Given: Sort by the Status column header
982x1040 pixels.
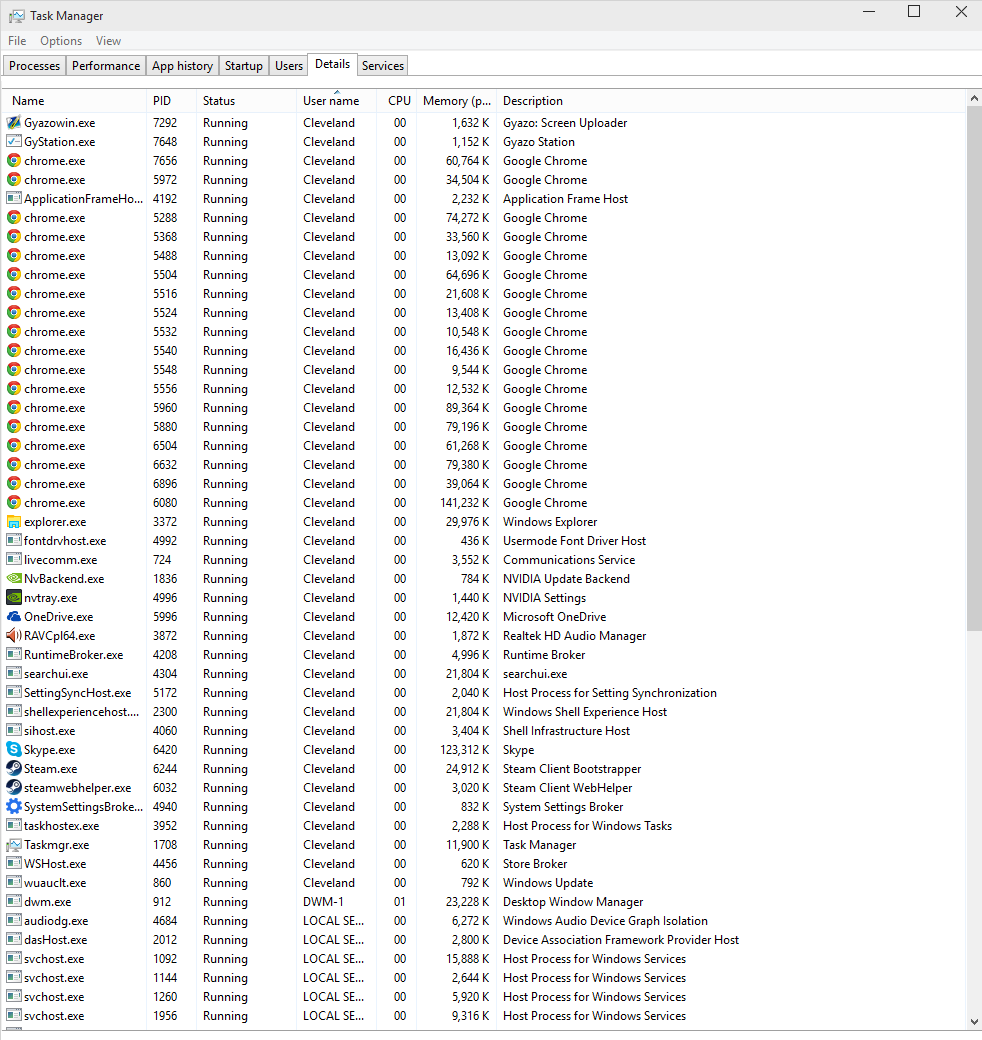Looking at the screenshot, I should [246, 101].
